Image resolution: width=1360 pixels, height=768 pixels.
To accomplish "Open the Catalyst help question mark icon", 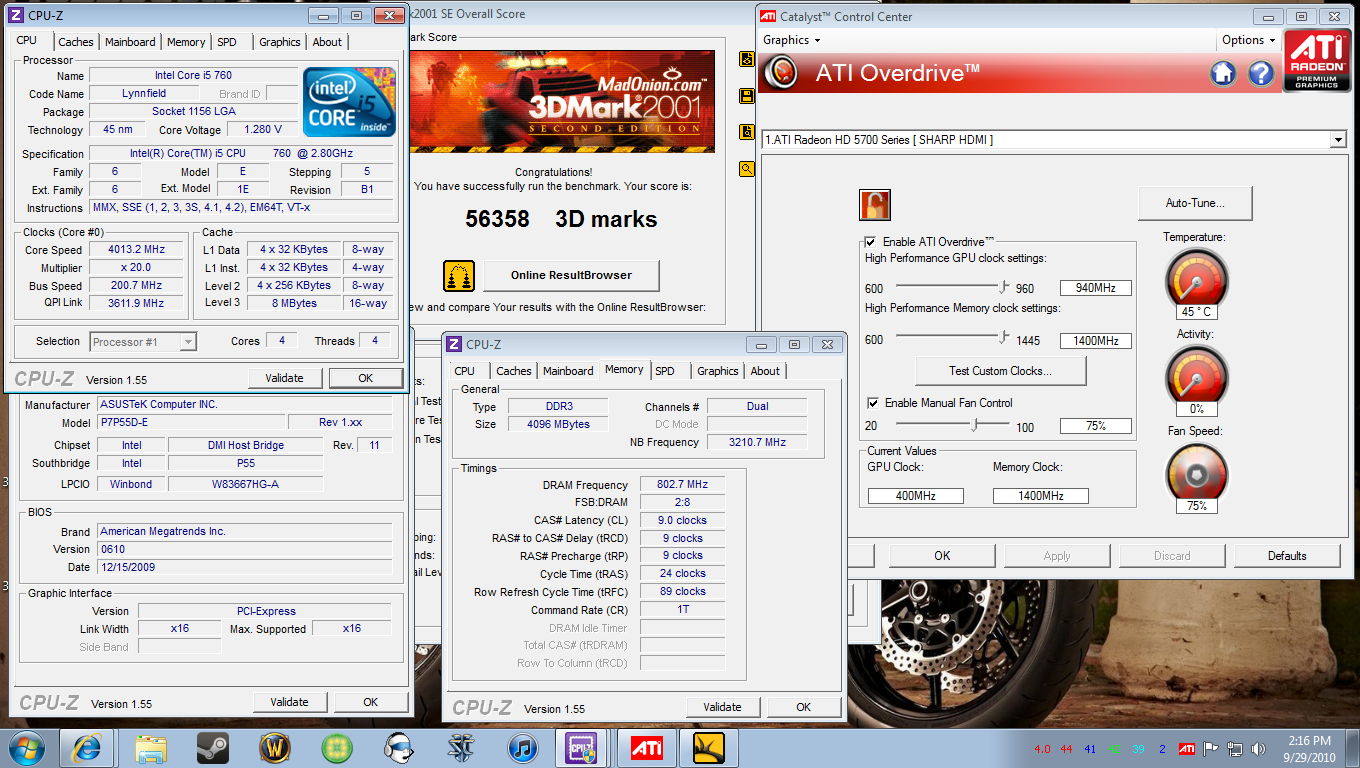I will click(1260, 73).
